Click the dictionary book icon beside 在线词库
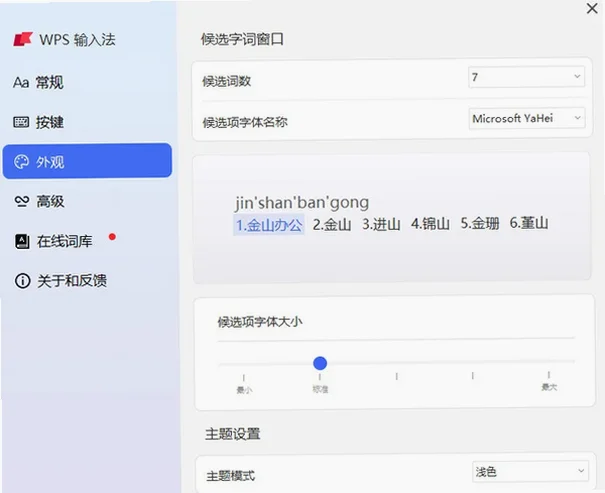 [x=22, y=241]
